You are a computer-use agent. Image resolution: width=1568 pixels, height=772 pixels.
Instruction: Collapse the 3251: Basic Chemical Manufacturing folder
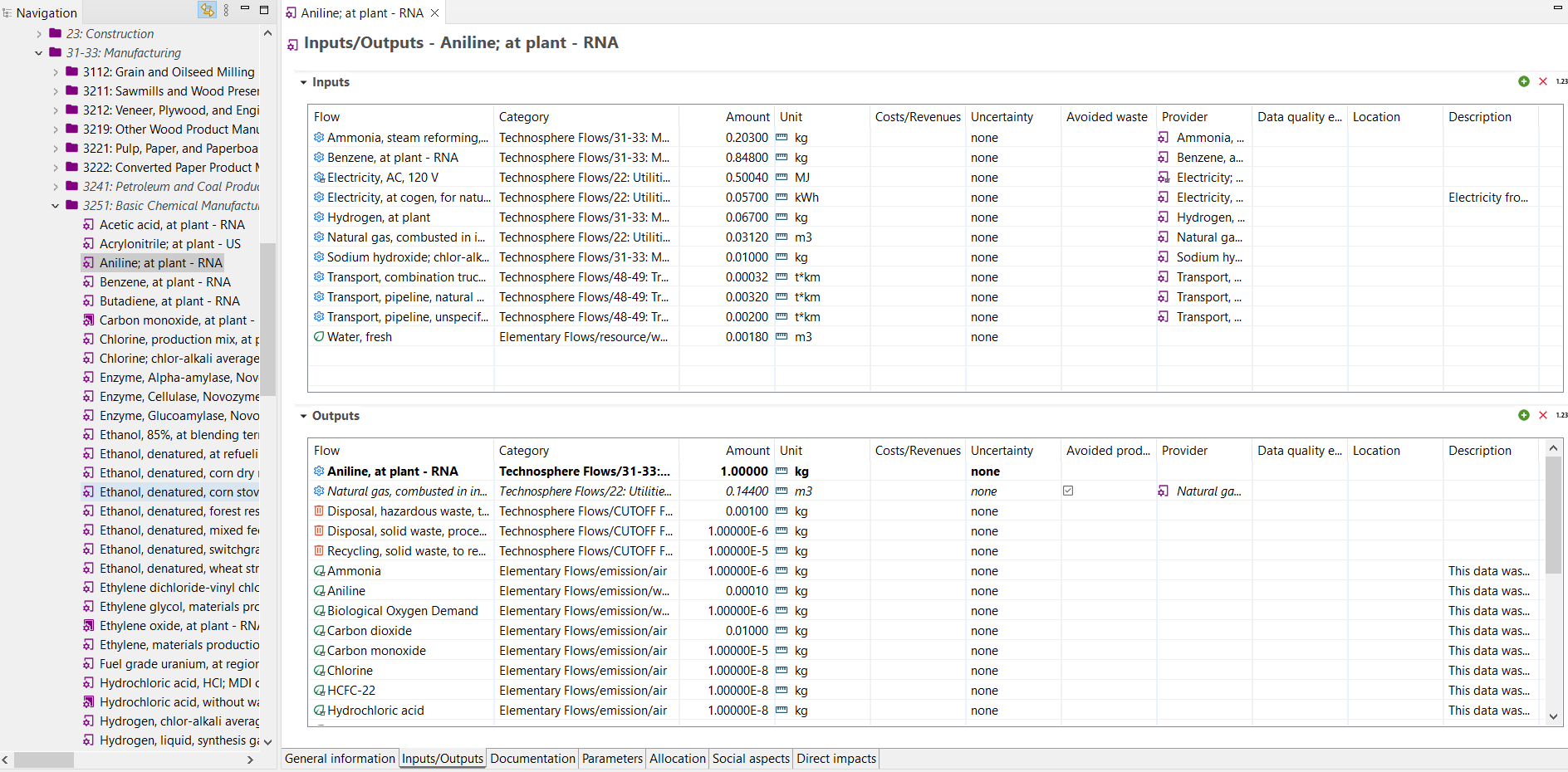tap(56, 206)
